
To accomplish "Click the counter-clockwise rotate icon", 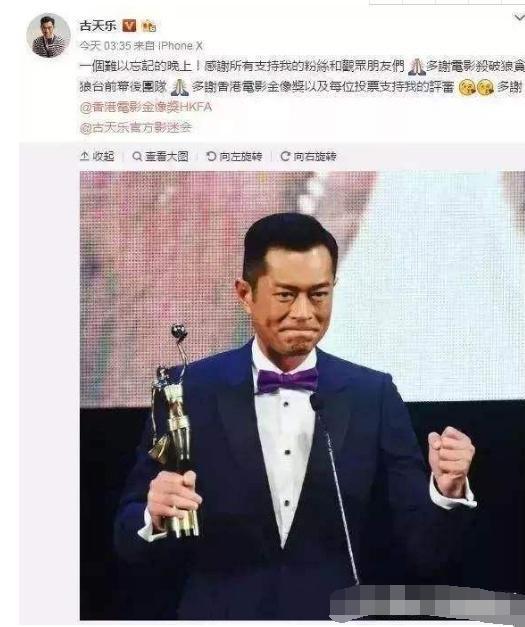I will [x=211, y=156].
